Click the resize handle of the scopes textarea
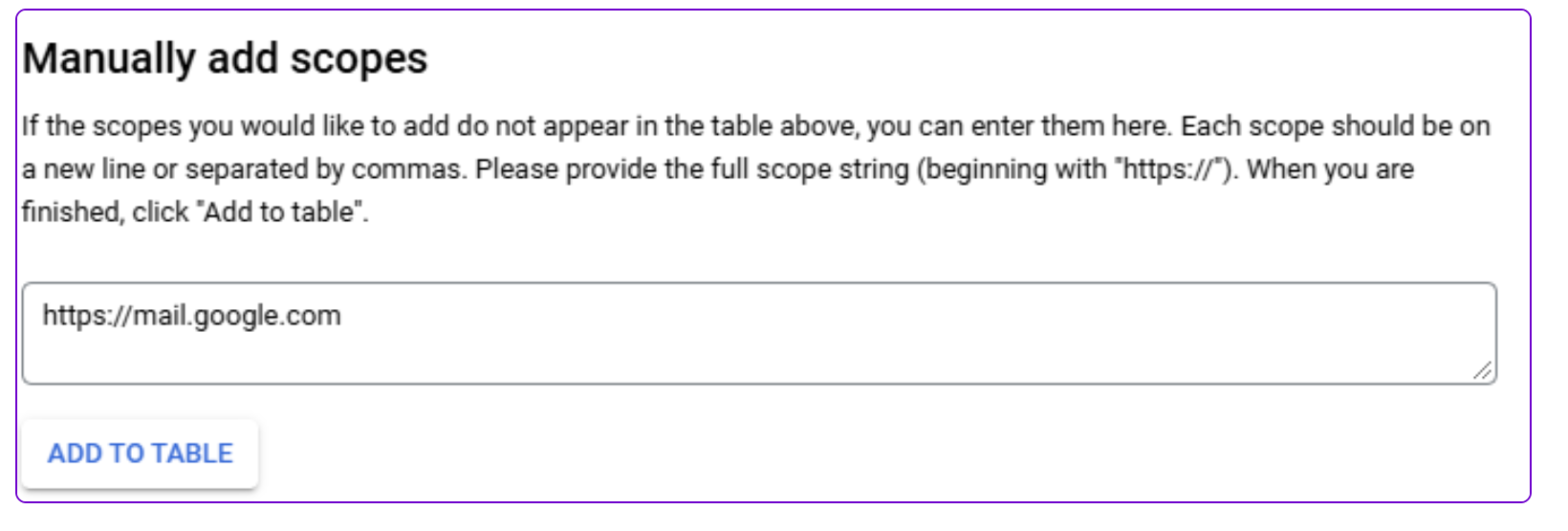The image size is (1568, 531). click(1482, 370)
